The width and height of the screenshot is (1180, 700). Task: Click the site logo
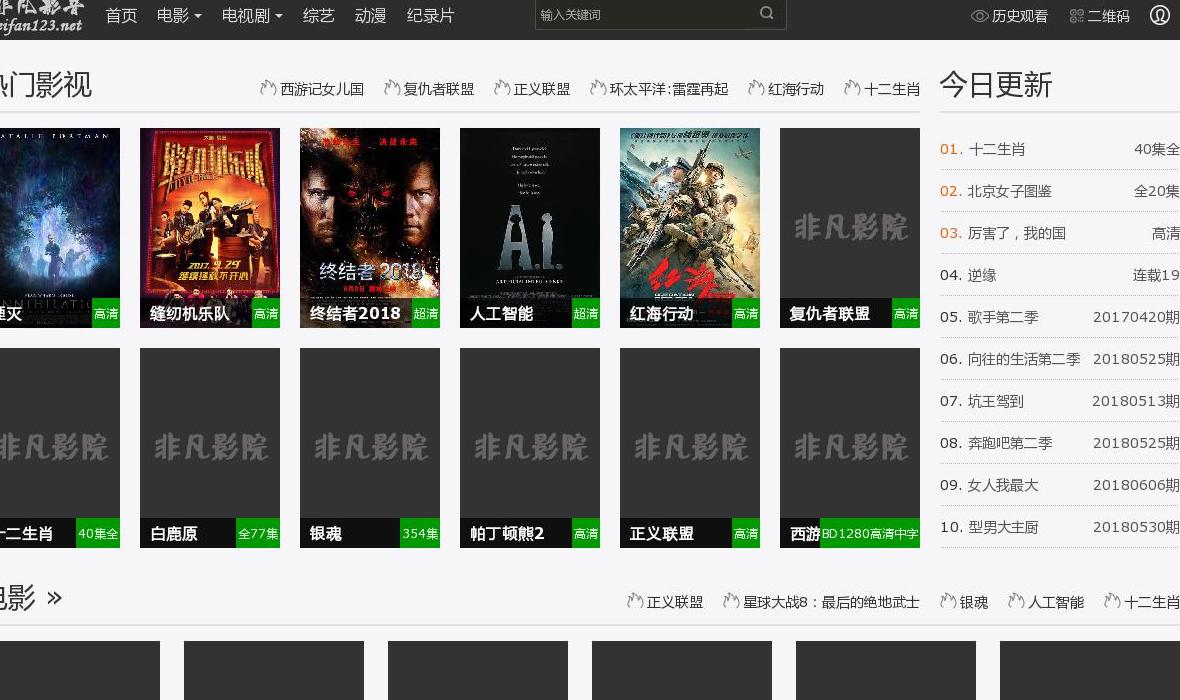click(41, 17)
